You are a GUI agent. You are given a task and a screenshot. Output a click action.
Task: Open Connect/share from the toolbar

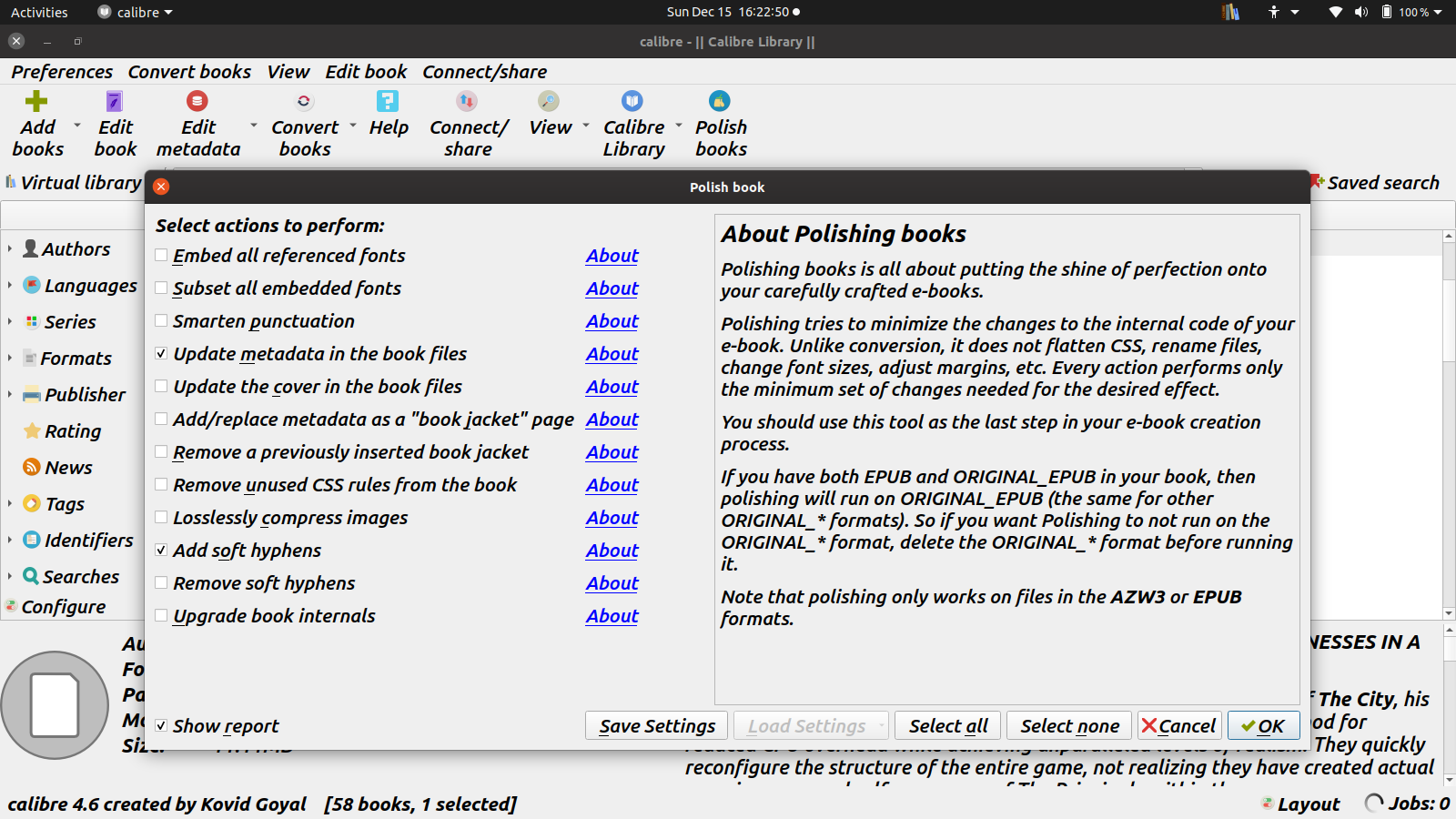tap(468, 101)
